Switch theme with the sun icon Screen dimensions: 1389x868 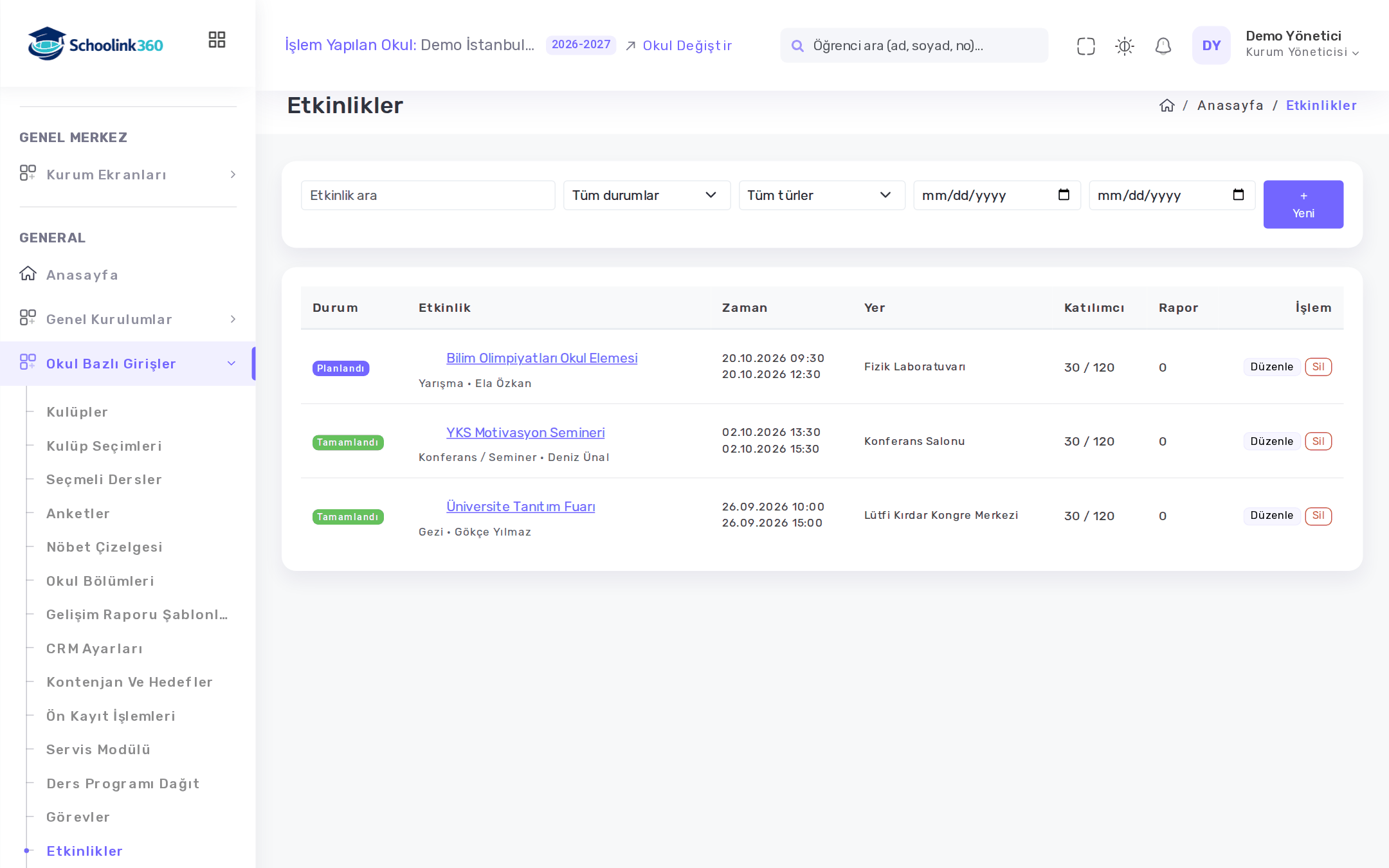1124,46
